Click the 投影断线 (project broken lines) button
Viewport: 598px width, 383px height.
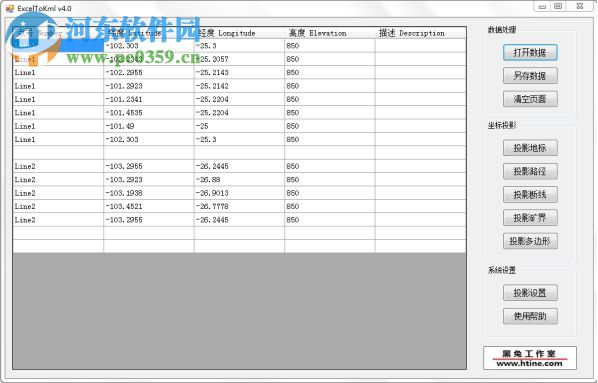coord(530,195)
